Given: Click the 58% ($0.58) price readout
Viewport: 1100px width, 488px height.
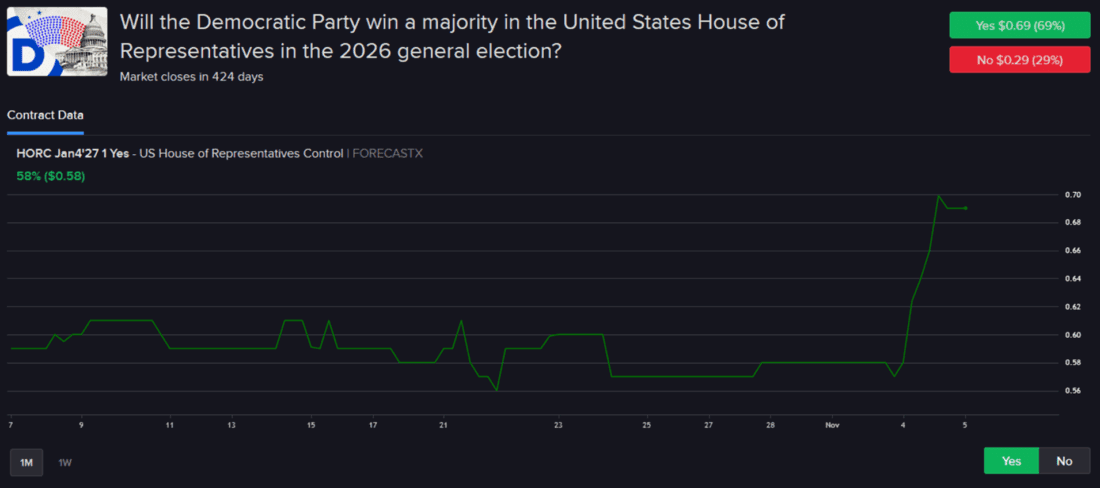Looking at the screenshot, I should (x=51, y=177).
